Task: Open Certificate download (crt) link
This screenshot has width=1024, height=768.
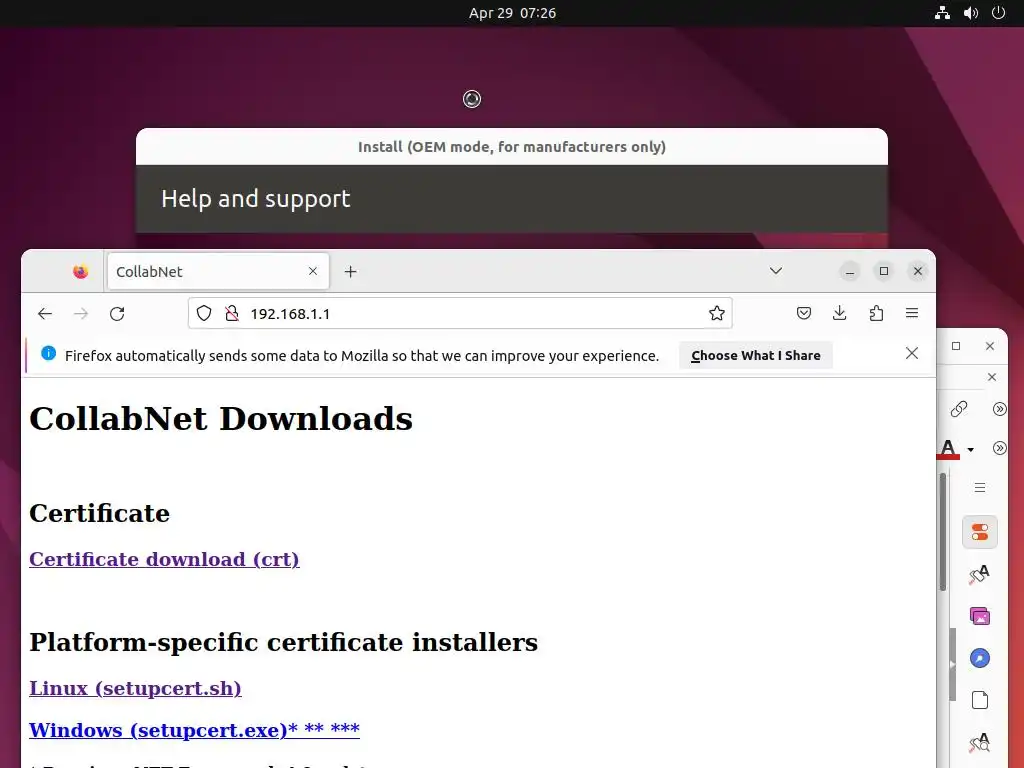Action: 164,560
